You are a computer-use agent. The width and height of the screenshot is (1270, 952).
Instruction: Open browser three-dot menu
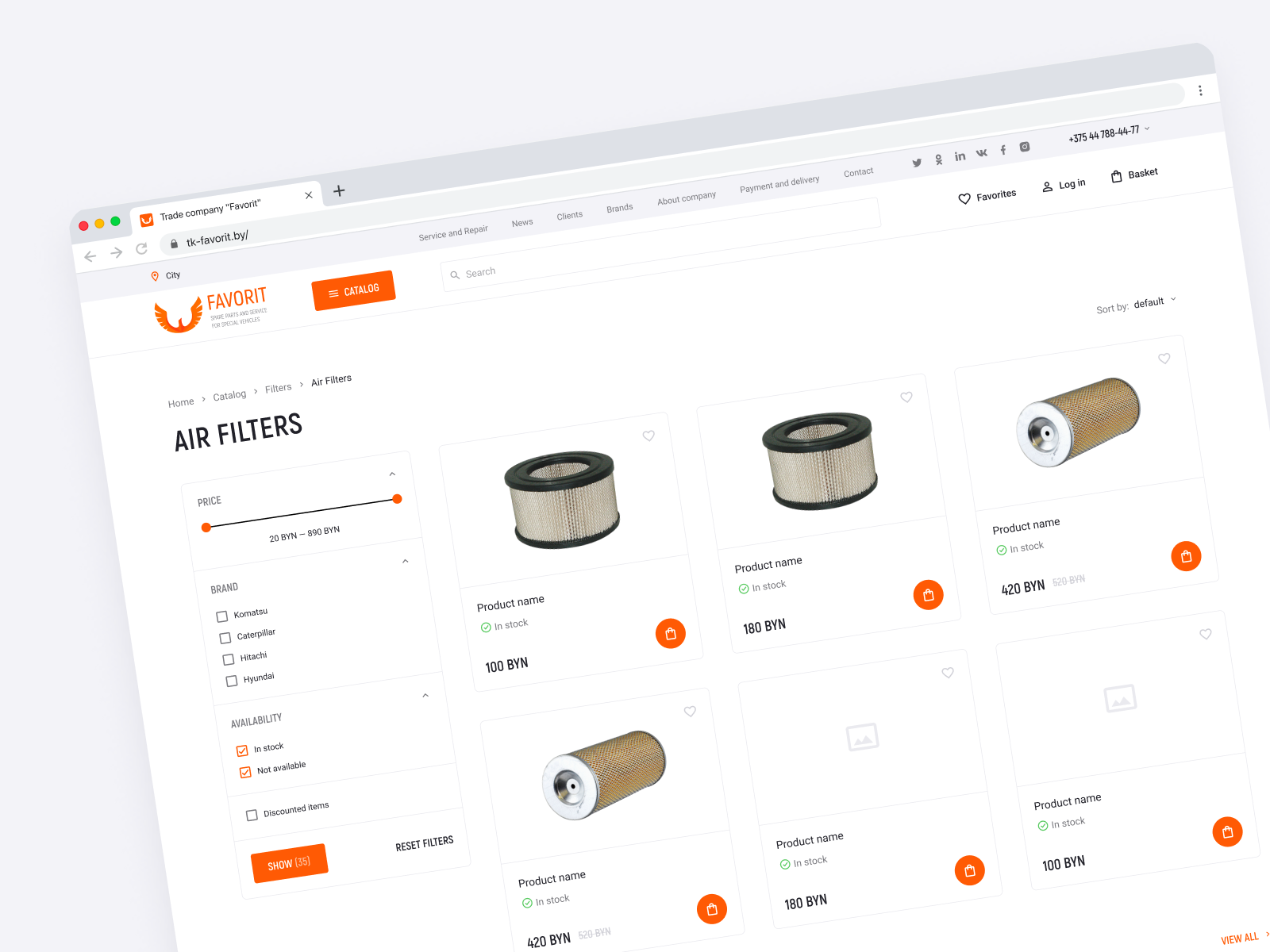1200,90
